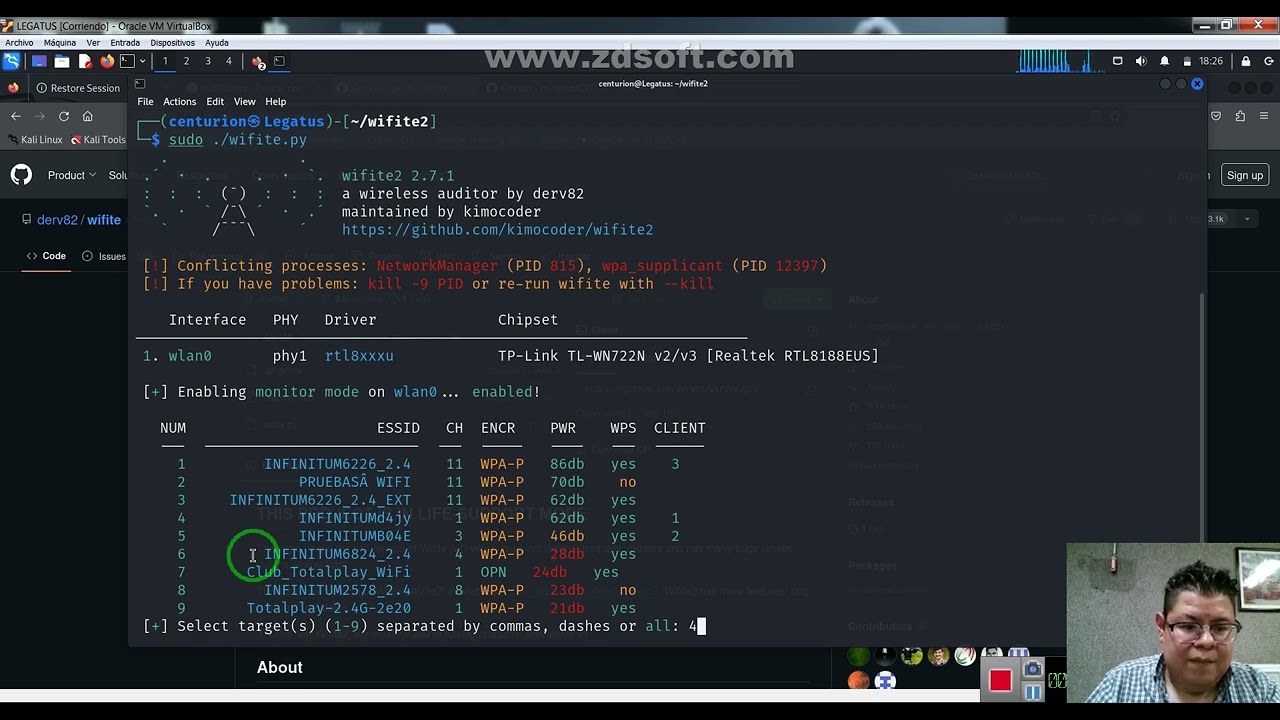Open the terminal View menu

[244, 101]
